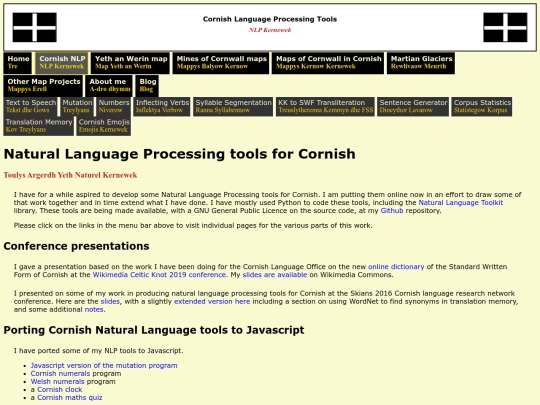
Task: Follow the 'extended version here' link
Action: 212,301
